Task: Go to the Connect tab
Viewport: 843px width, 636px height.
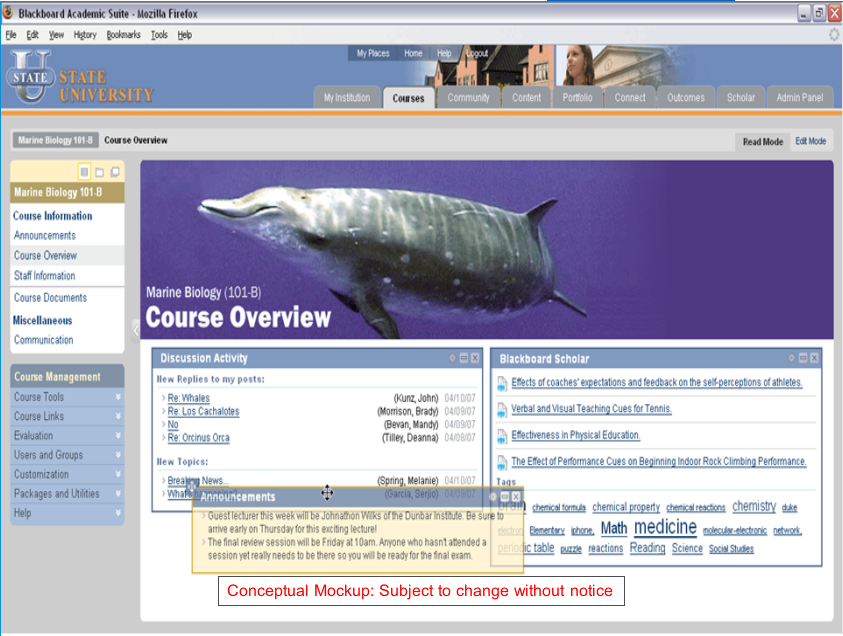Action: click(630, 98)
